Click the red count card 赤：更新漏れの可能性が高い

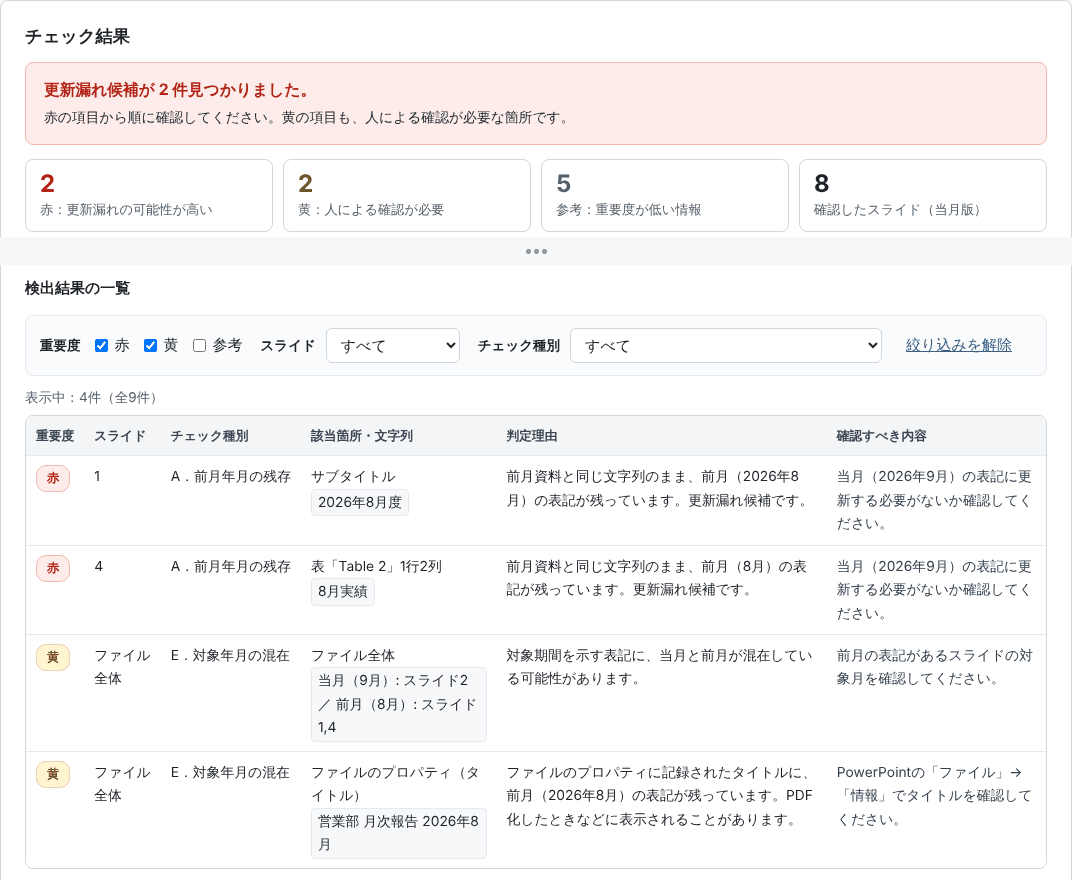click(x=149, y=196)
